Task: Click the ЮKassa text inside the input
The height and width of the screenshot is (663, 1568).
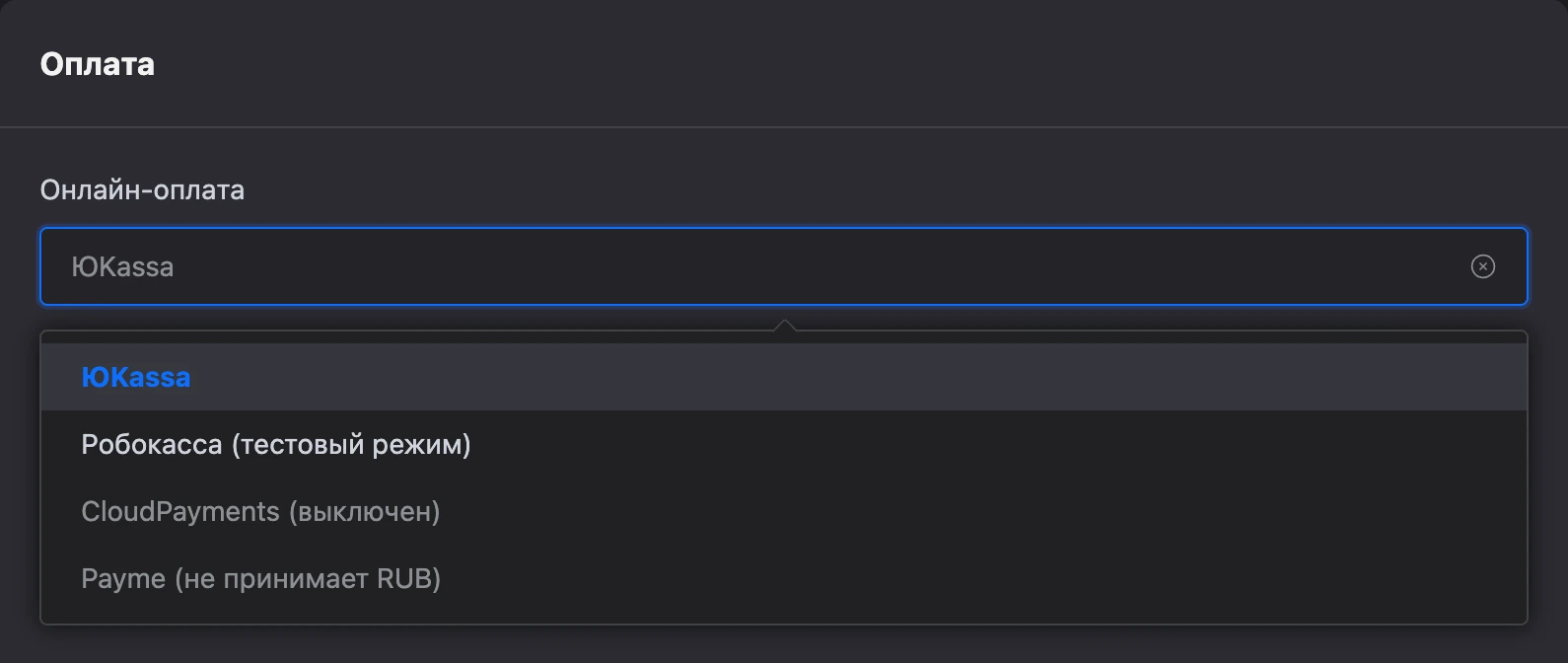Action: (122, 266)
